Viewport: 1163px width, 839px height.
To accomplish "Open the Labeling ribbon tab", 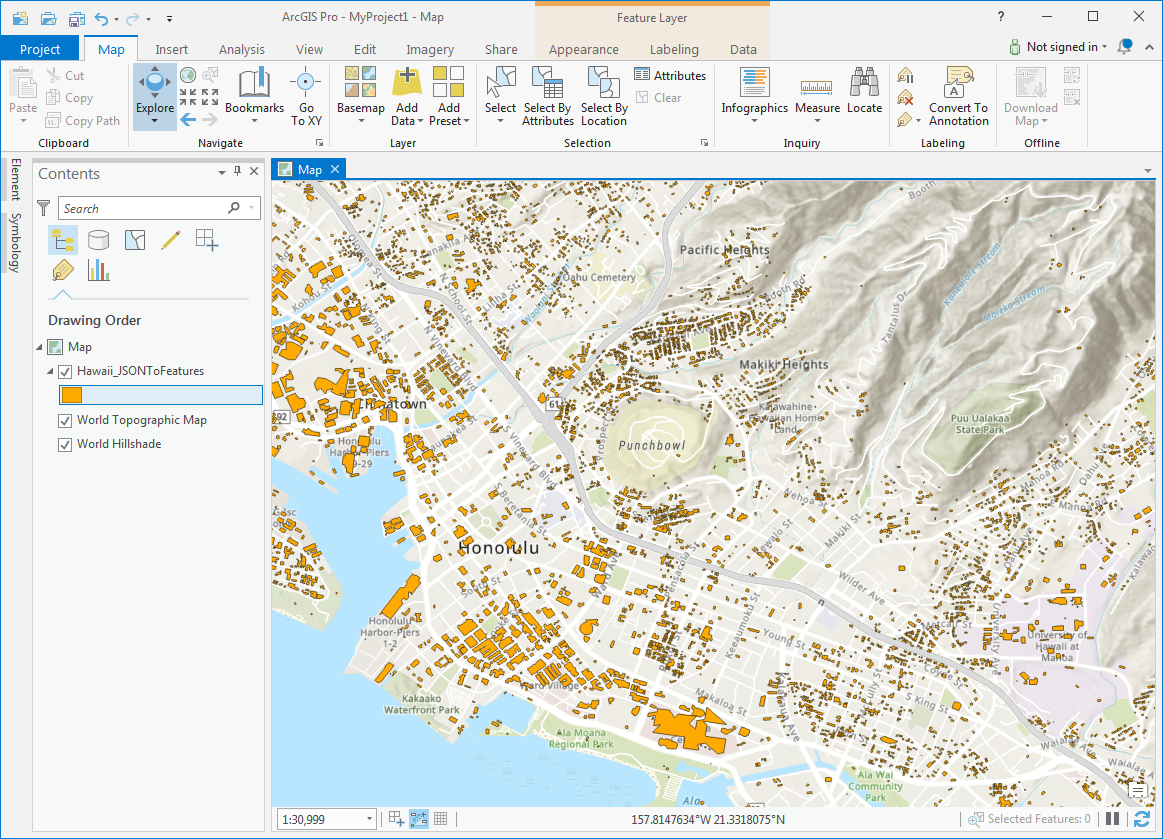I will click(x=674, y=49).
